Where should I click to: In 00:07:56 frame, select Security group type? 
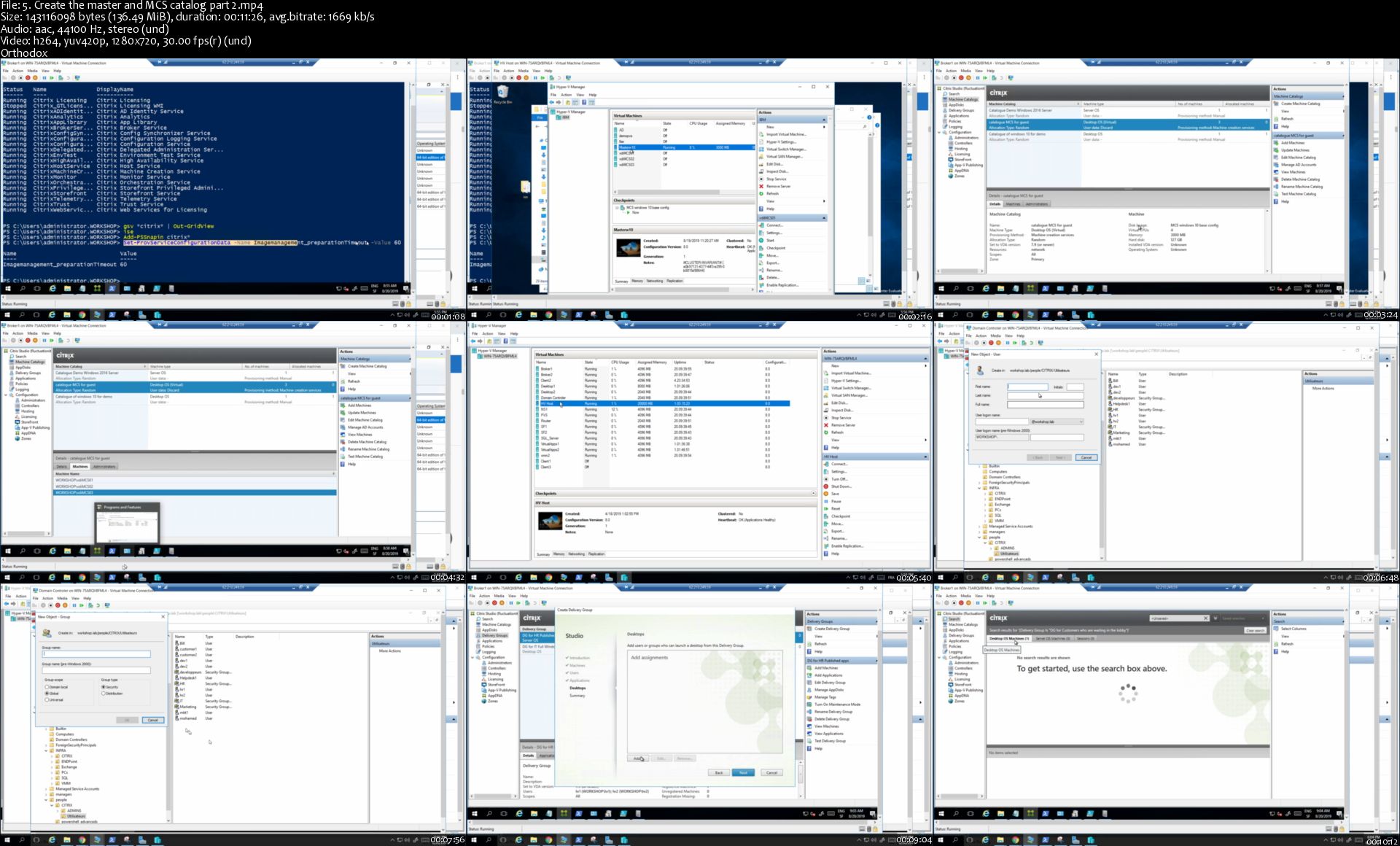pyautogui.click(x=103, y=687)
